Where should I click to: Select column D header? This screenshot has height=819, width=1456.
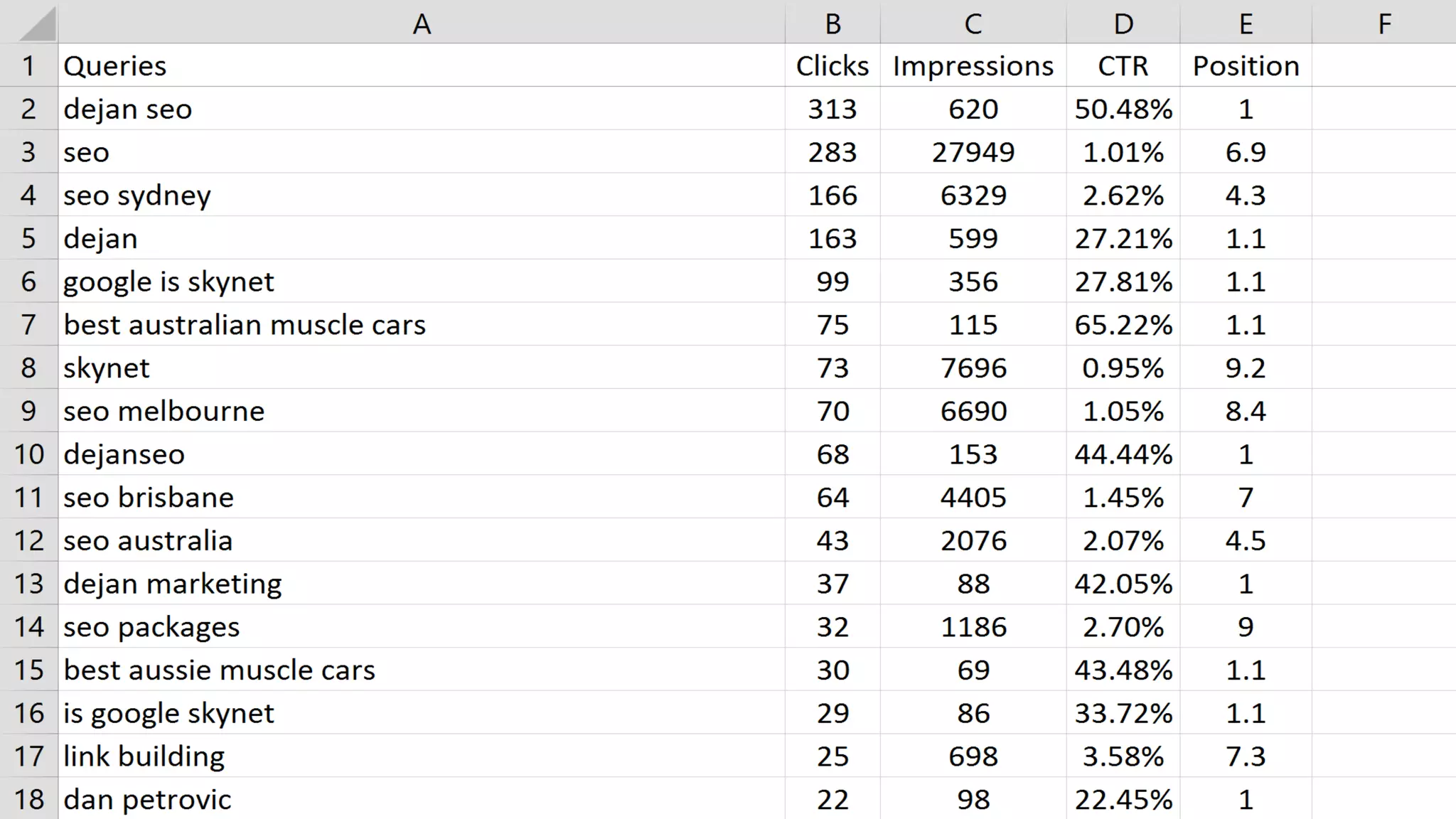click(x=1123, y=23)
